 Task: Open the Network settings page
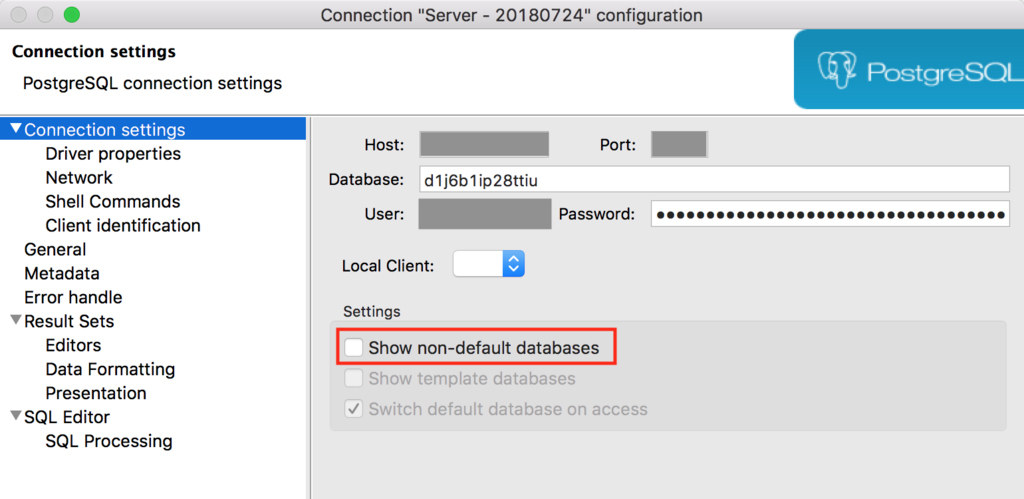79,178
